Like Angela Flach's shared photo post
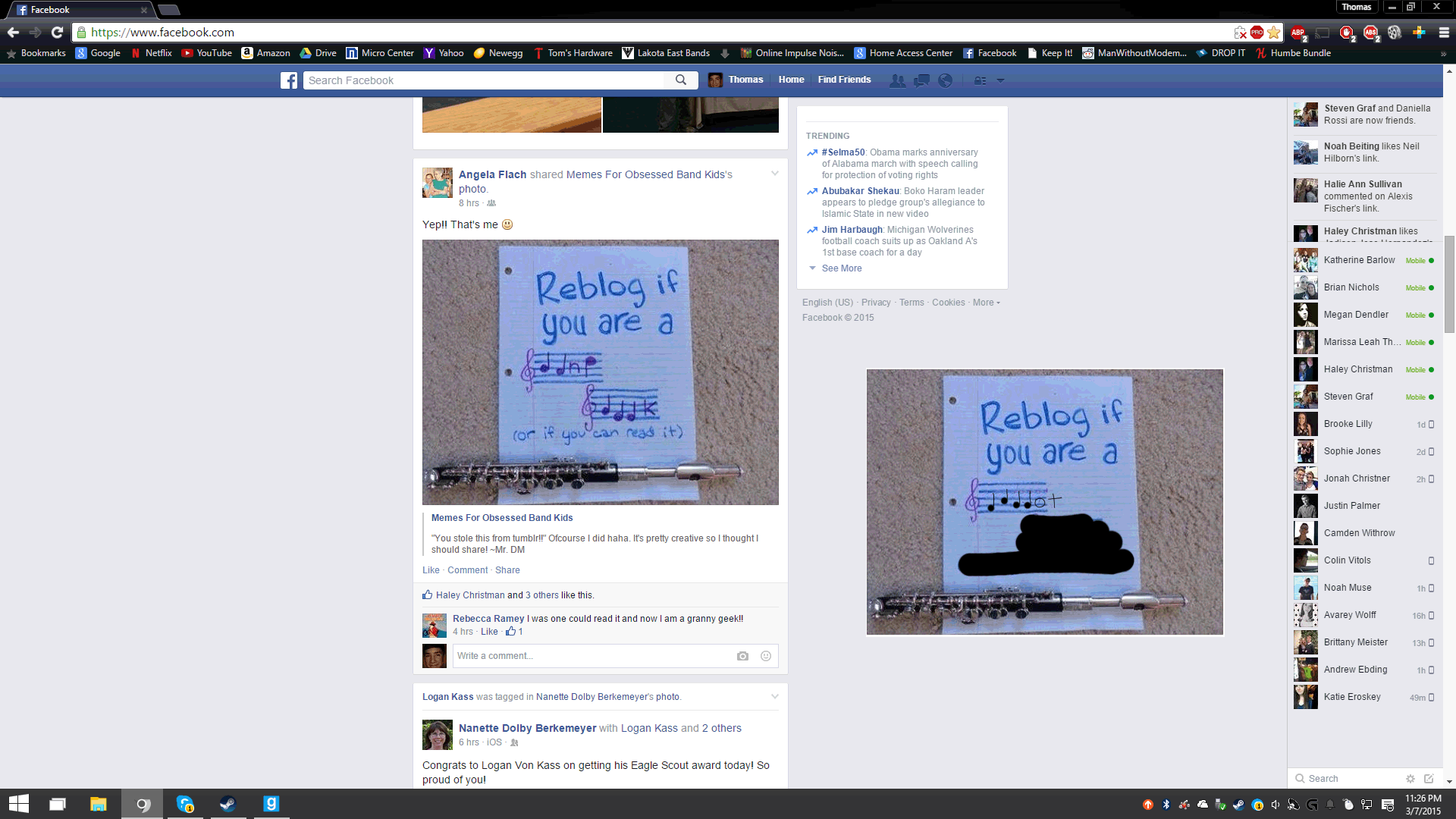This screenshot has width=1456, height=819. 431,570
